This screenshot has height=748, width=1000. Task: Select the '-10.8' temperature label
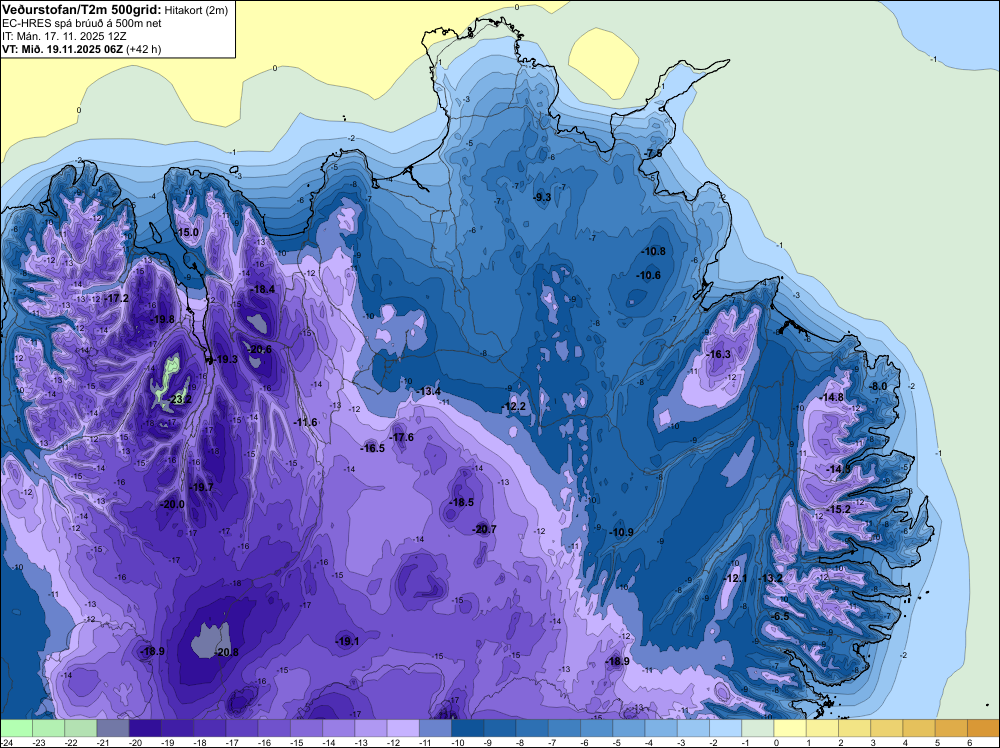(x=654, y=251)
